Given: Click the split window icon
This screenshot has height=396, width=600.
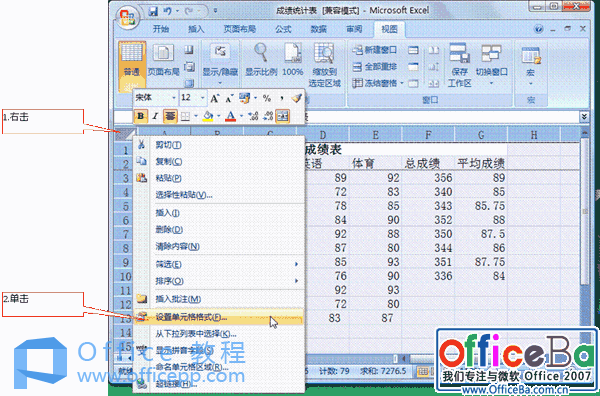Looking at the screenshot, I should click(x=413, y=50).
